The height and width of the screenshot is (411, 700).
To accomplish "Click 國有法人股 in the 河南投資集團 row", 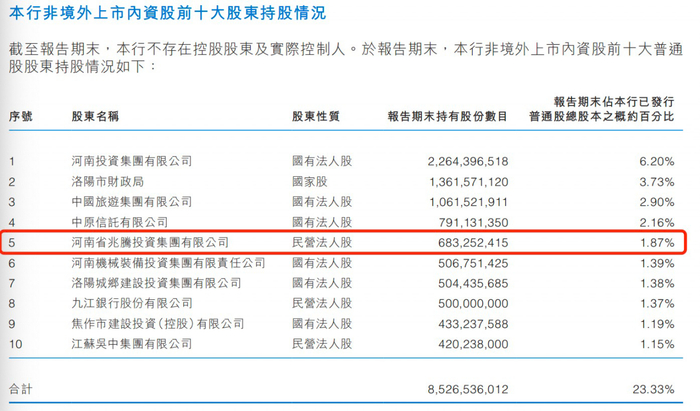I will (322, 161).
